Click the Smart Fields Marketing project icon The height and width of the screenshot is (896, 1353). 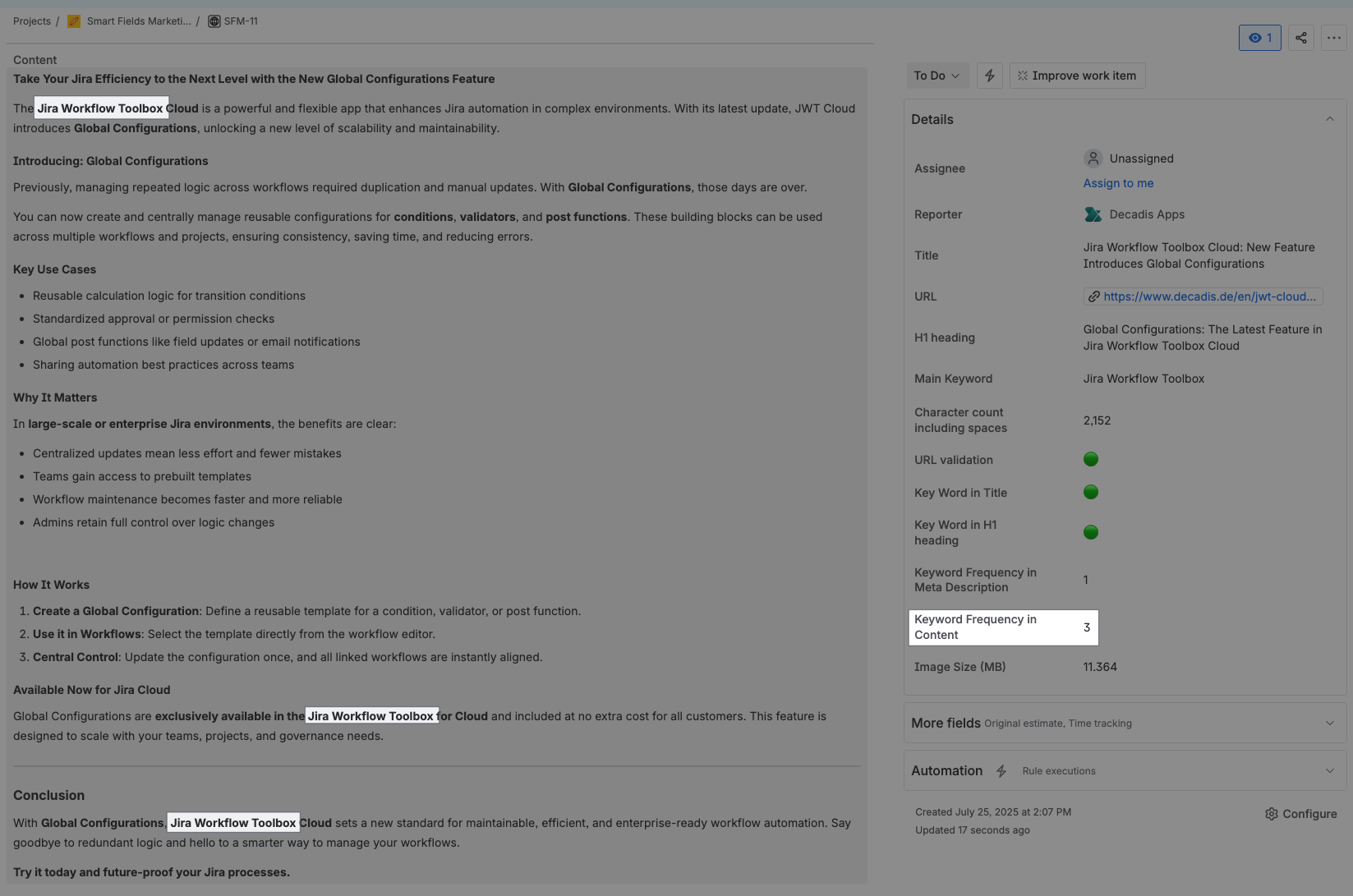[74, 21]
